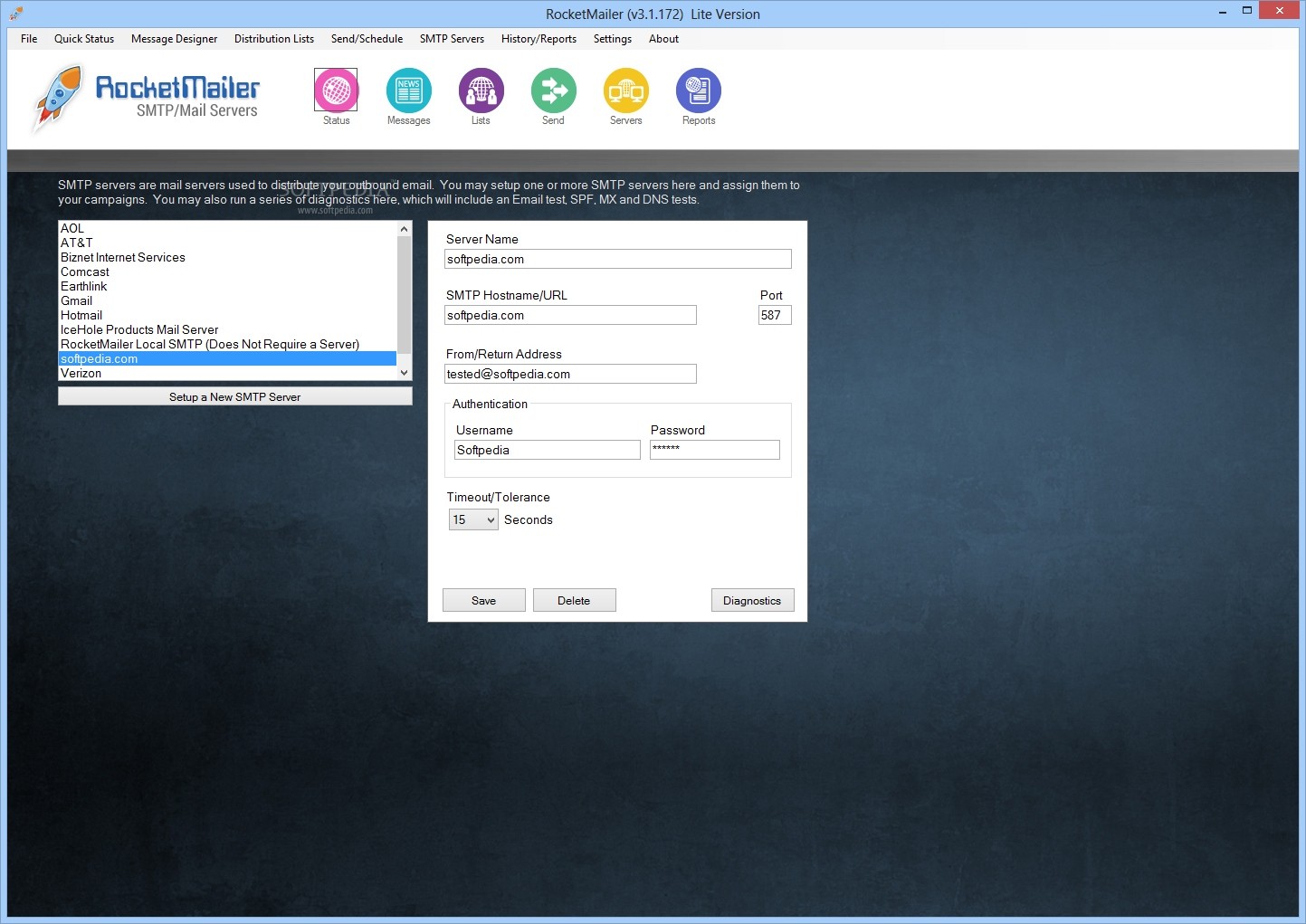The width and height of the screenshot is (1306, 924).
Task: Minimize the RocketMailer window
Action: point(1223,12)
